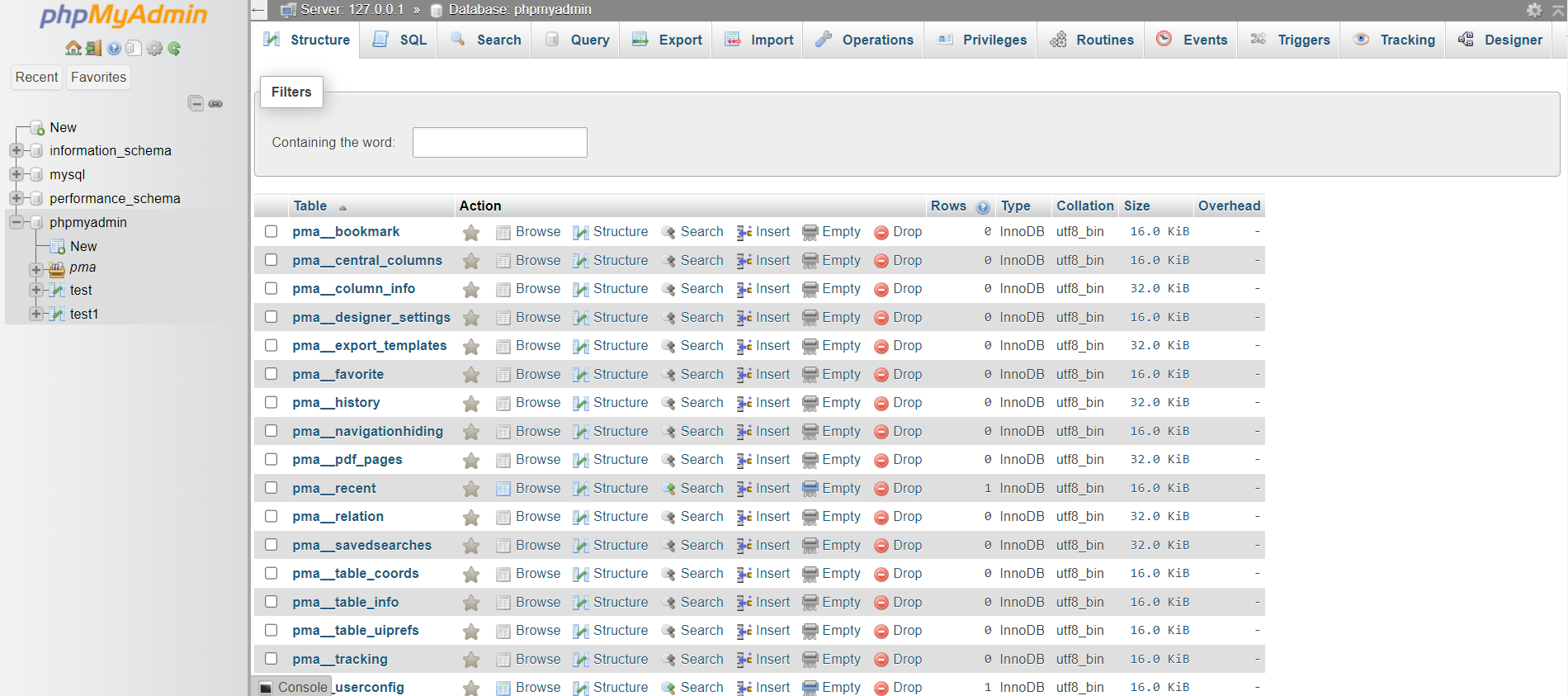Click New at top of database tree
Viewport: 1568px width, 696px height.
coord(63,127)
